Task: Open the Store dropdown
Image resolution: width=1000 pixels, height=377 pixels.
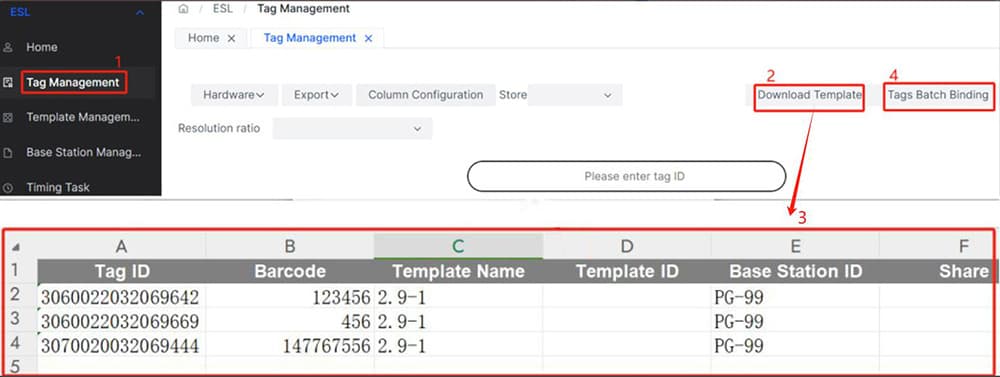Action: (x=575, y=95)
